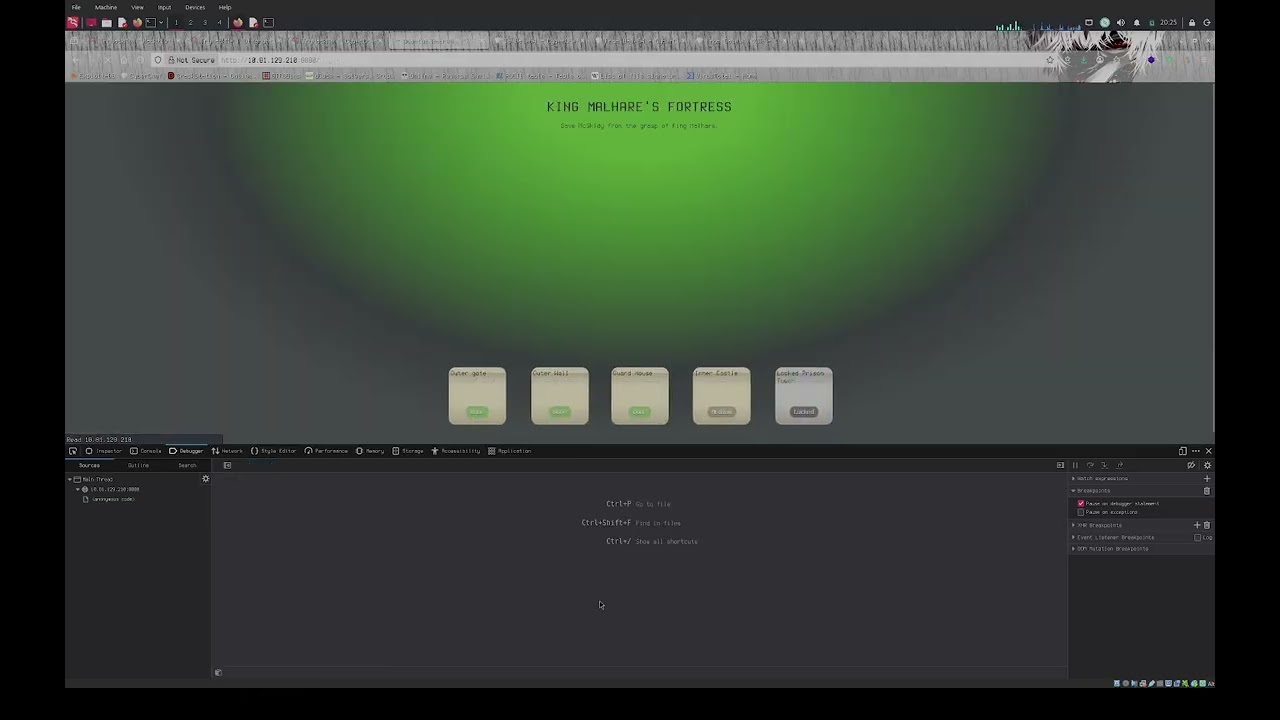Open the Memory devtools tab
Screen dimensions: 1280x720
[370, 451]
